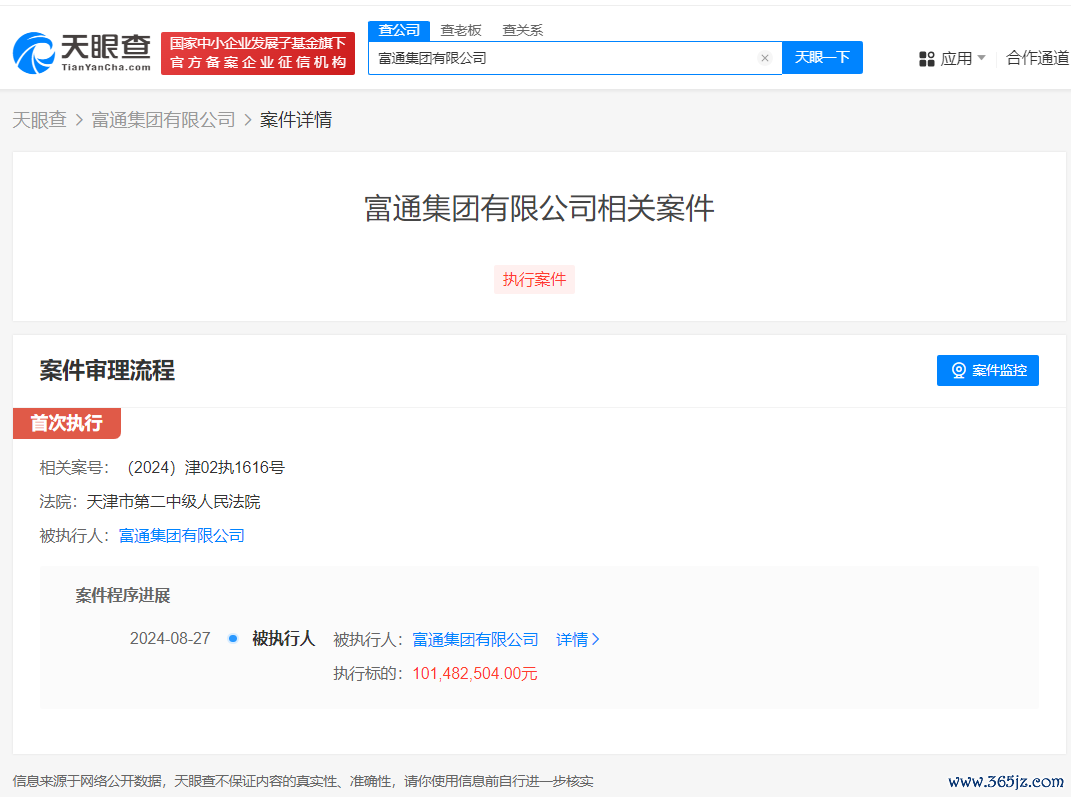Click the 首次执行 label
The width and height of the screenshot is (1071, 797).
coord(67,423)
